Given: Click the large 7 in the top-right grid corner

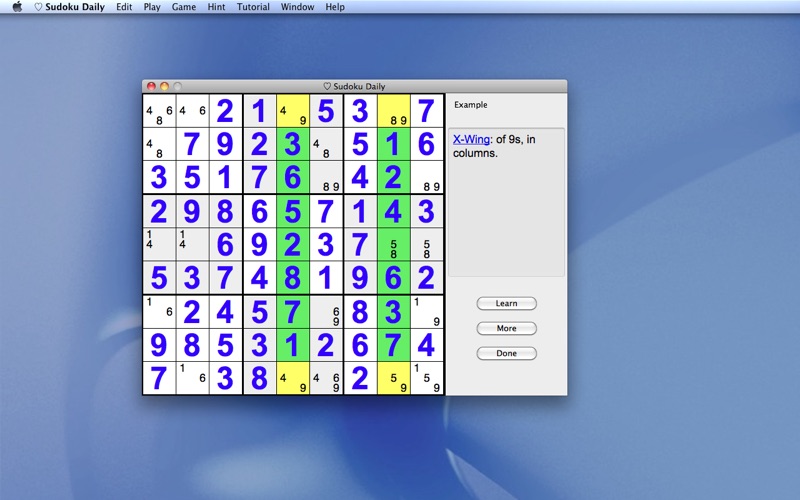Looking at the screenshot, I should click(427, 111).
